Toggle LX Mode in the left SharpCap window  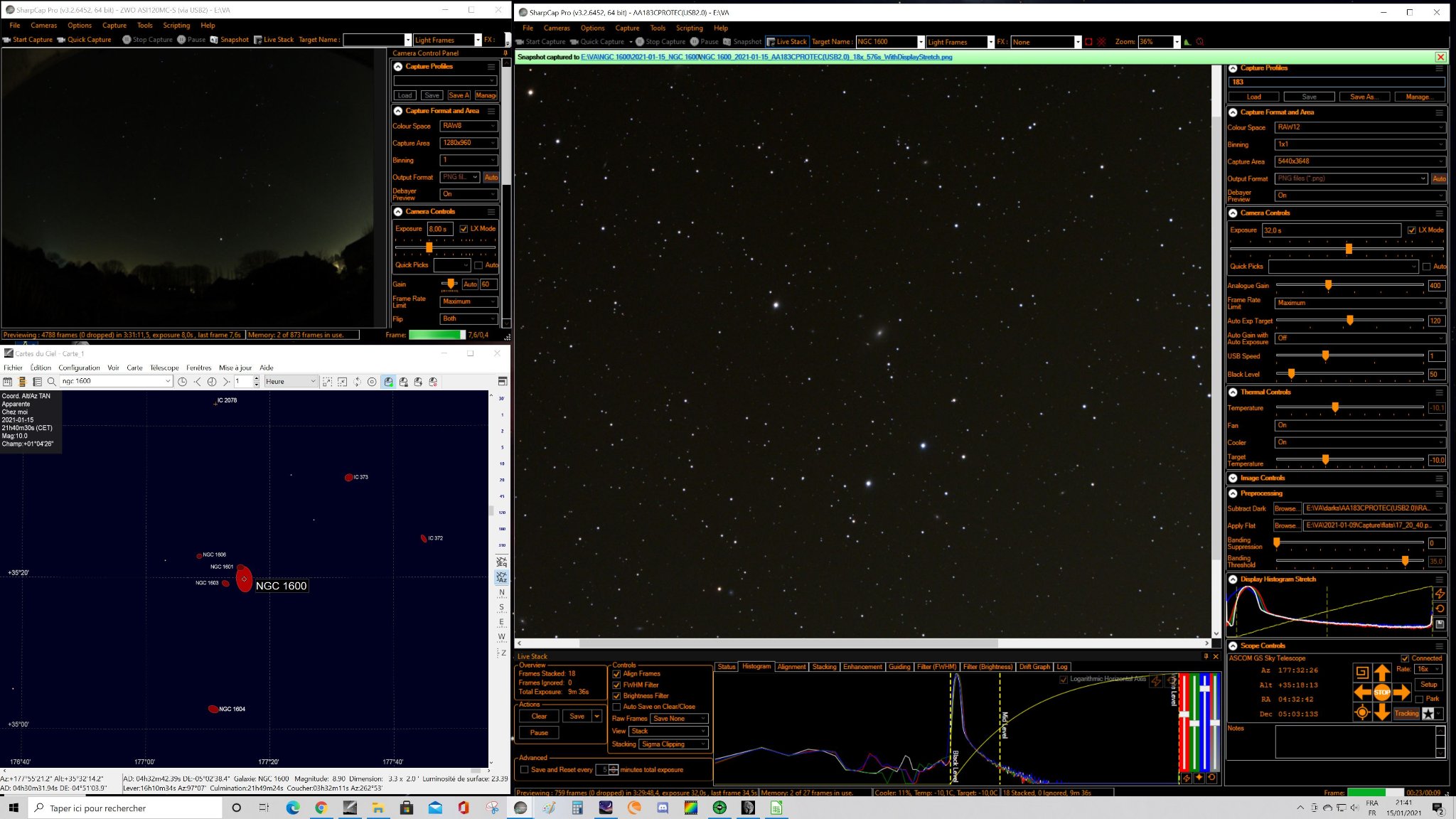point(464,229)
